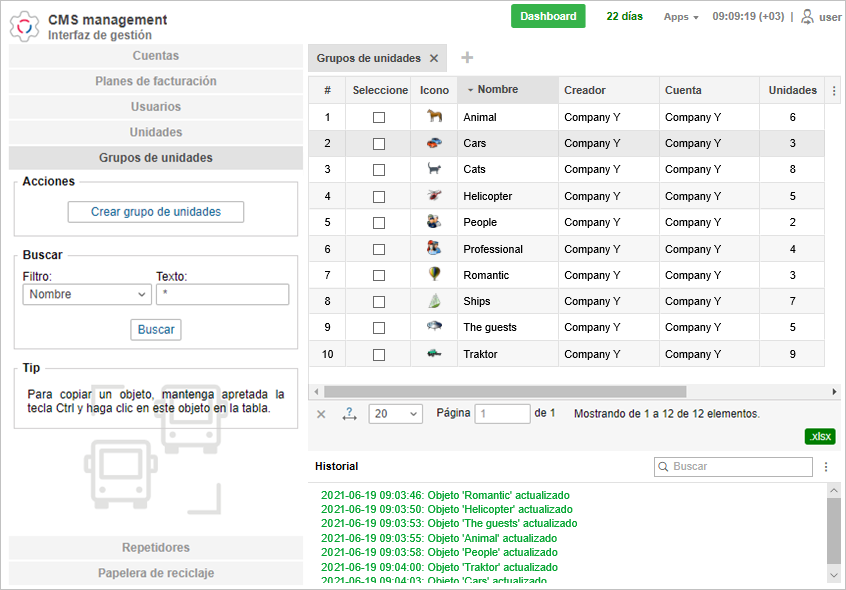Viewport: 846px width, 590px height.
Task: Select the Cats row checkbox
Action: (379, 170)
